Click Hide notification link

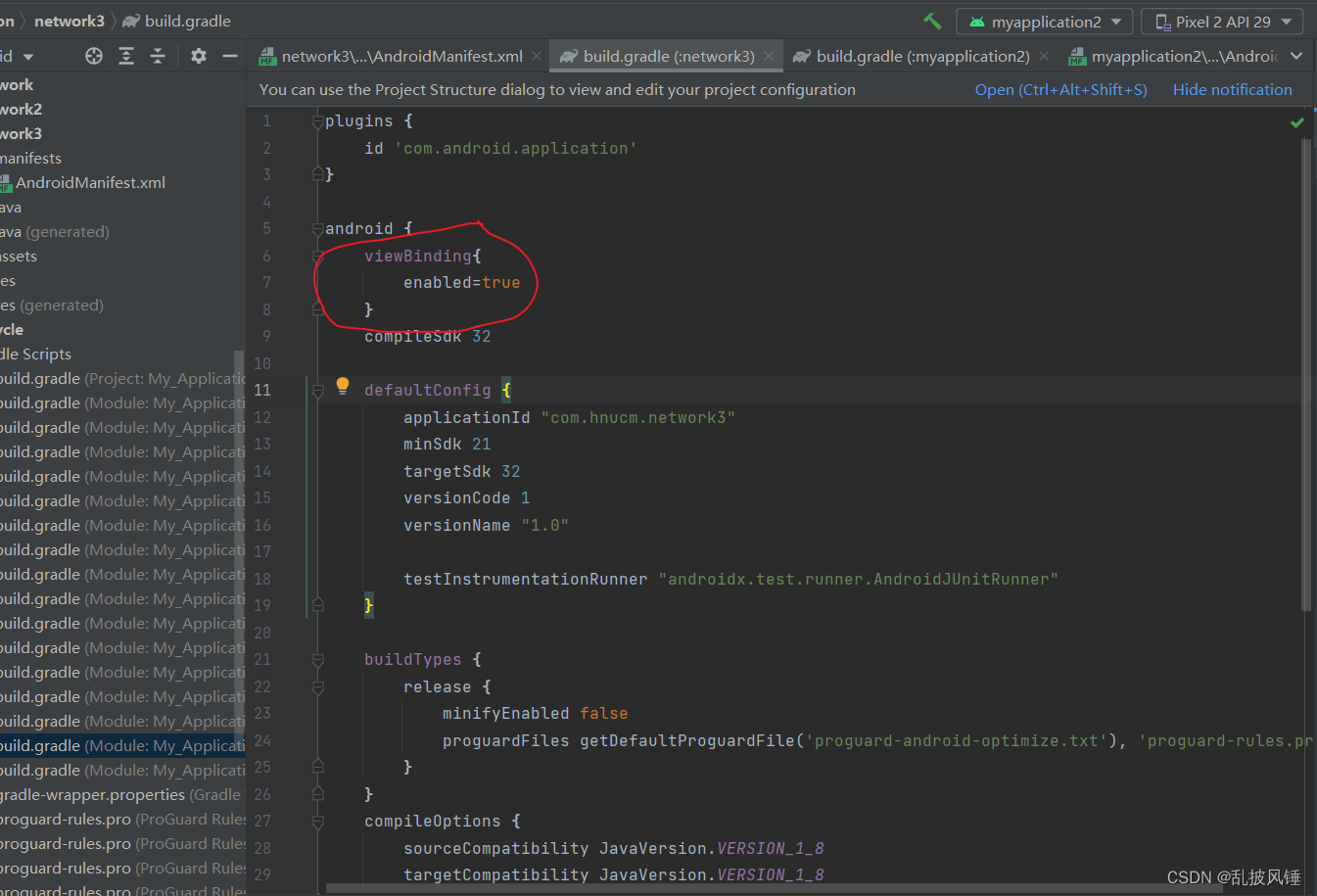pyautogui.click(x=1232, y=89)
